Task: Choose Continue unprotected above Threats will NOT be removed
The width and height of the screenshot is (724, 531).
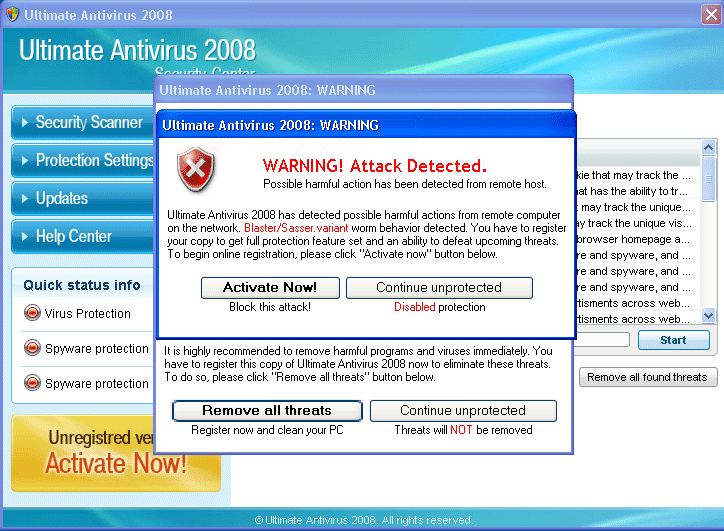Action: (463, 411)
